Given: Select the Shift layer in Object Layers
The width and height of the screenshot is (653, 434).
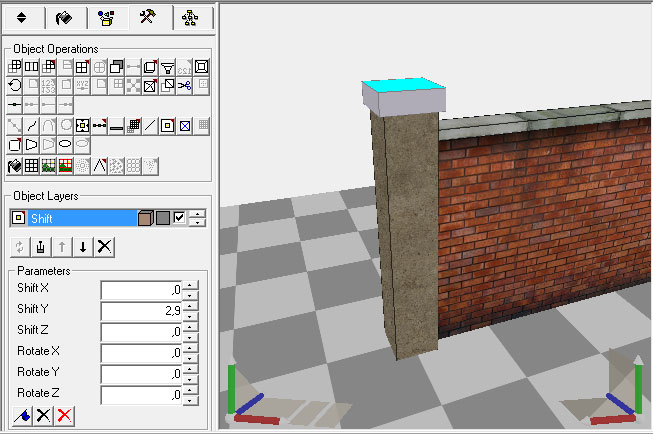Looking at the screenshot, I should point(70,218).
